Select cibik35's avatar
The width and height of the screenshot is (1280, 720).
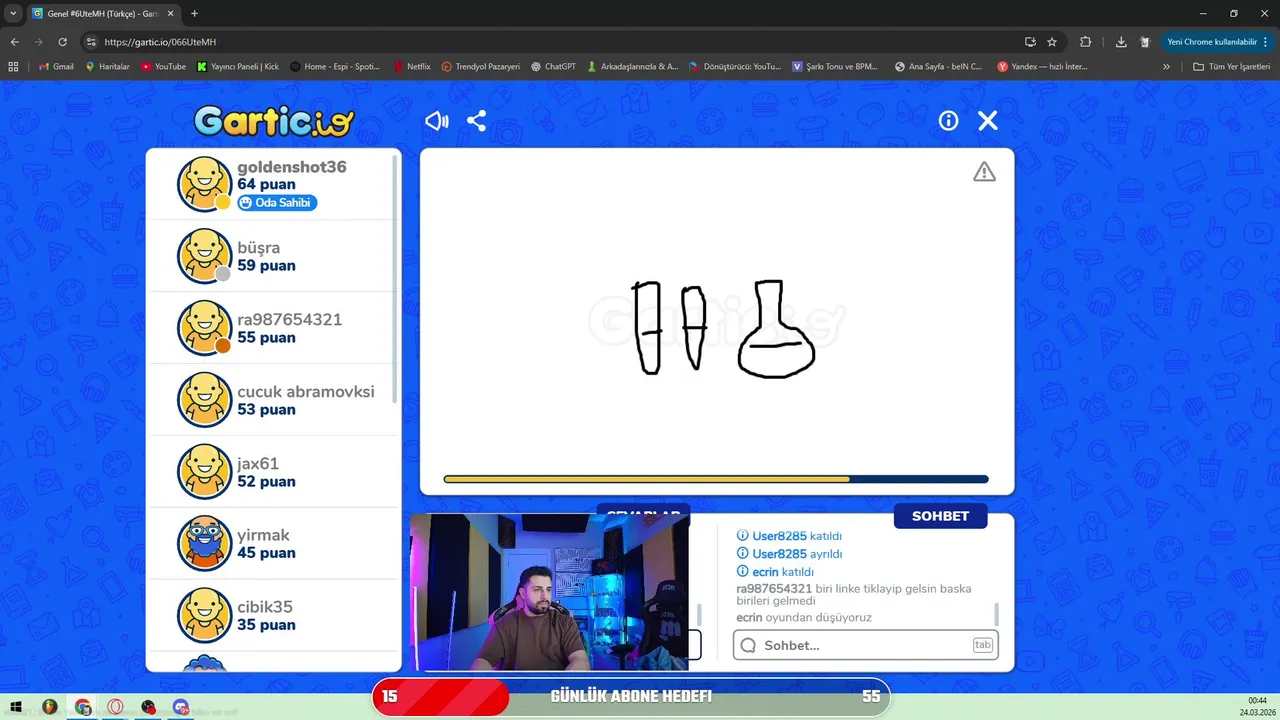pos(205,615)
